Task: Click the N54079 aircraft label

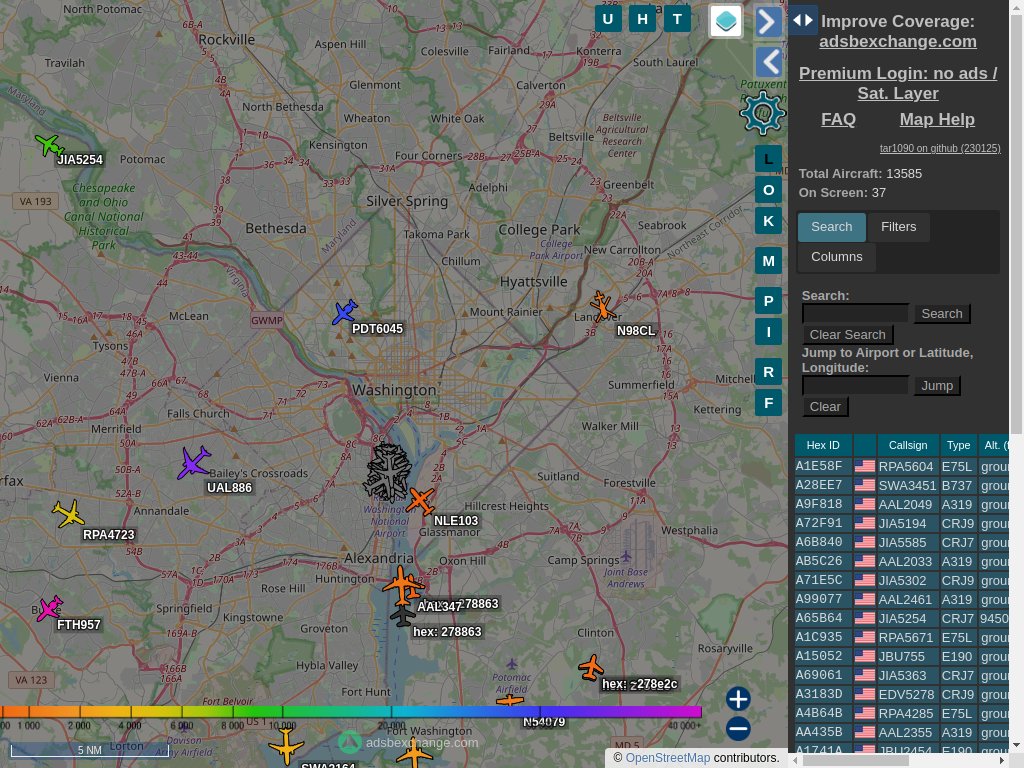Action: [544, 722]
